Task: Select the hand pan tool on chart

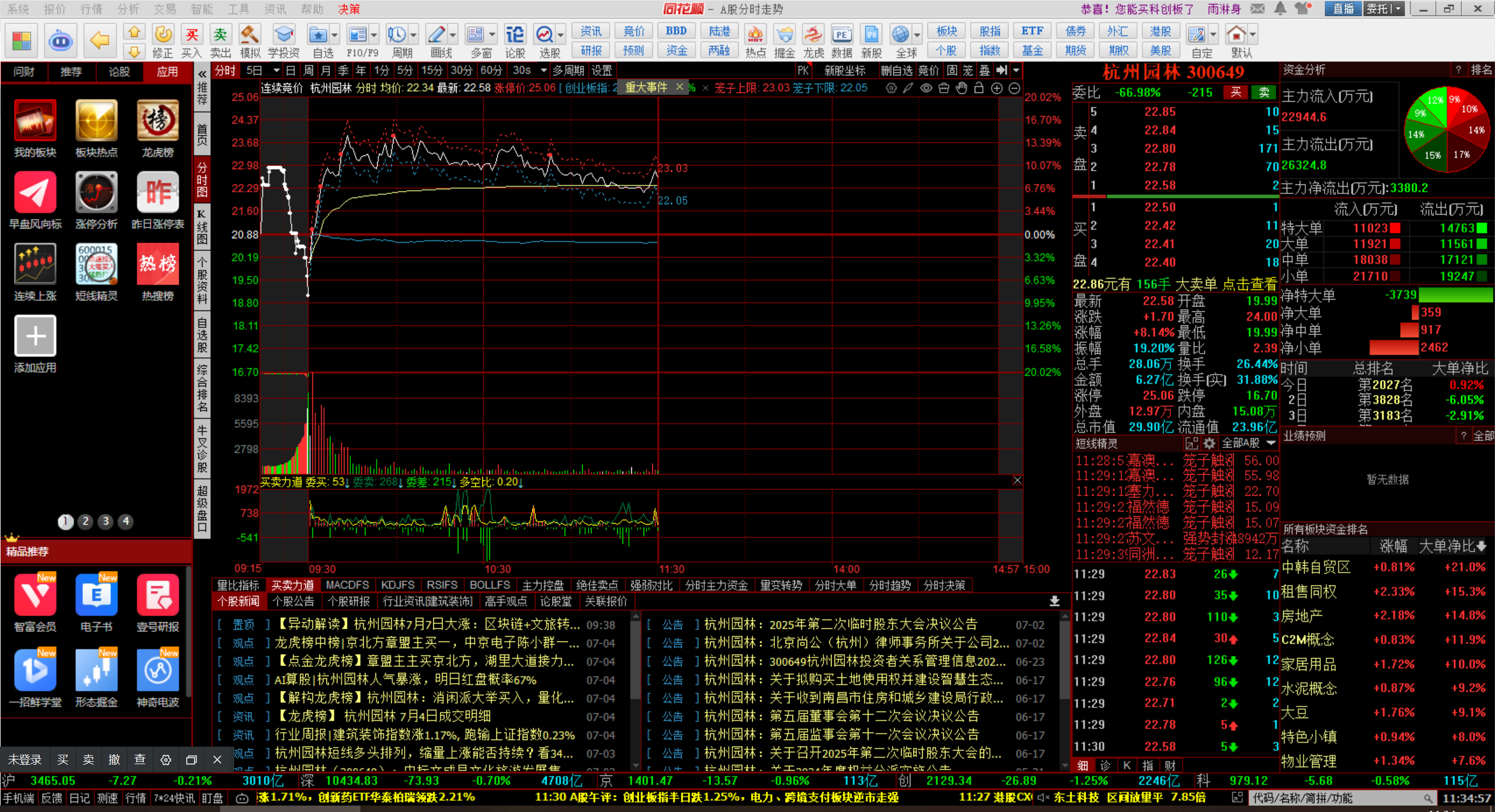Action: (961, 88)
